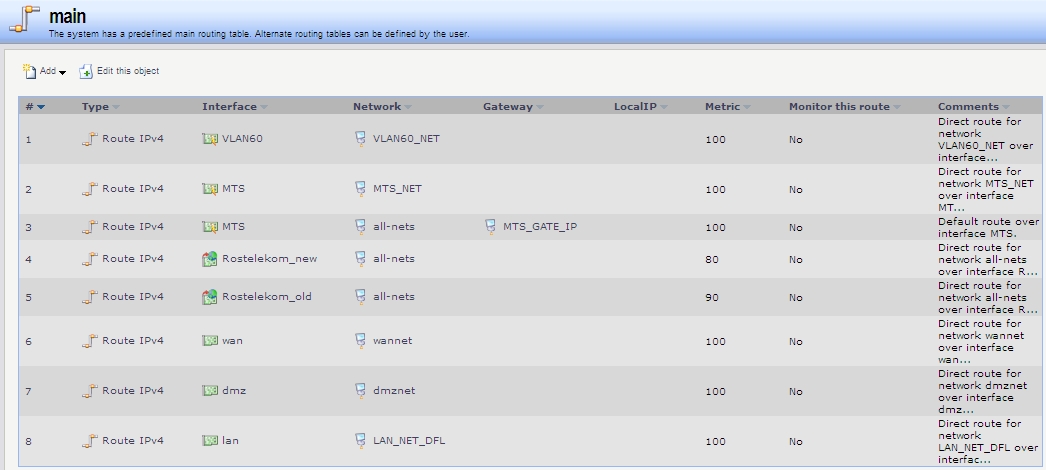Click the MTS_GATE_IP gateway icon
Viewport: 1046px width, 470px height.
[x=490, y=227]
